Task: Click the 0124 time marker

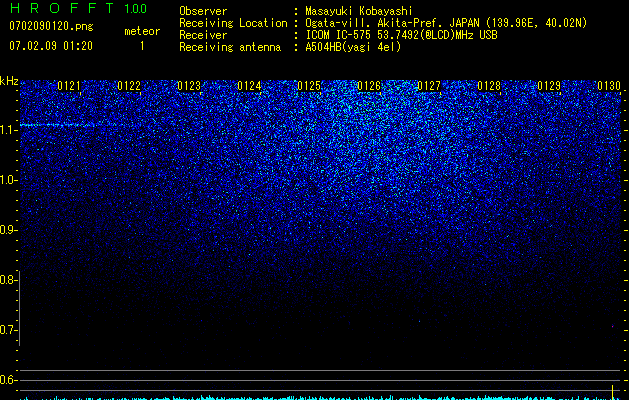Action: 249,86
